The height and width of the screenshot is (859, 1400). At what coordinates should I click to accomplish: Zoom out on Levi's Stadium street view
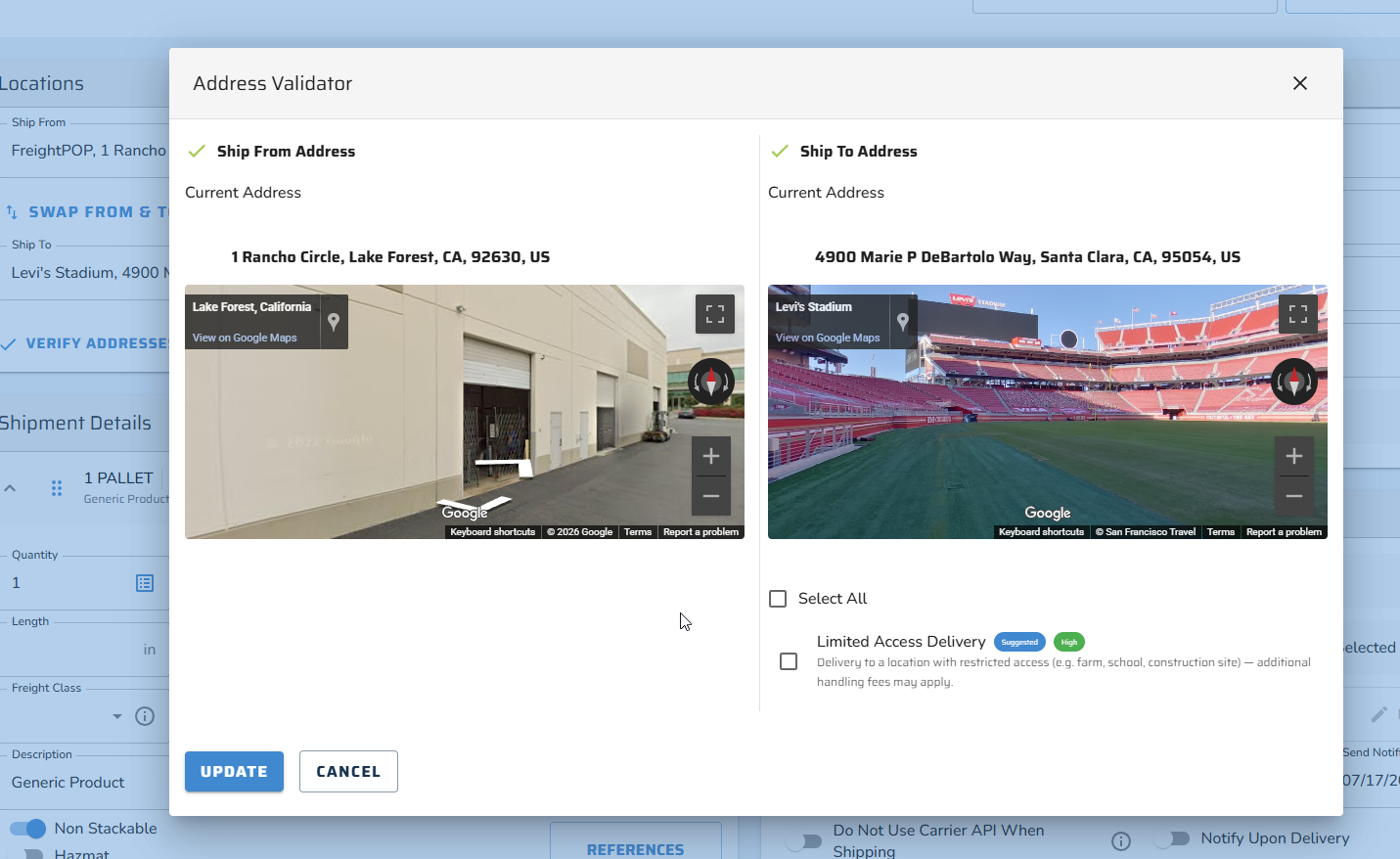[1294, 496]
